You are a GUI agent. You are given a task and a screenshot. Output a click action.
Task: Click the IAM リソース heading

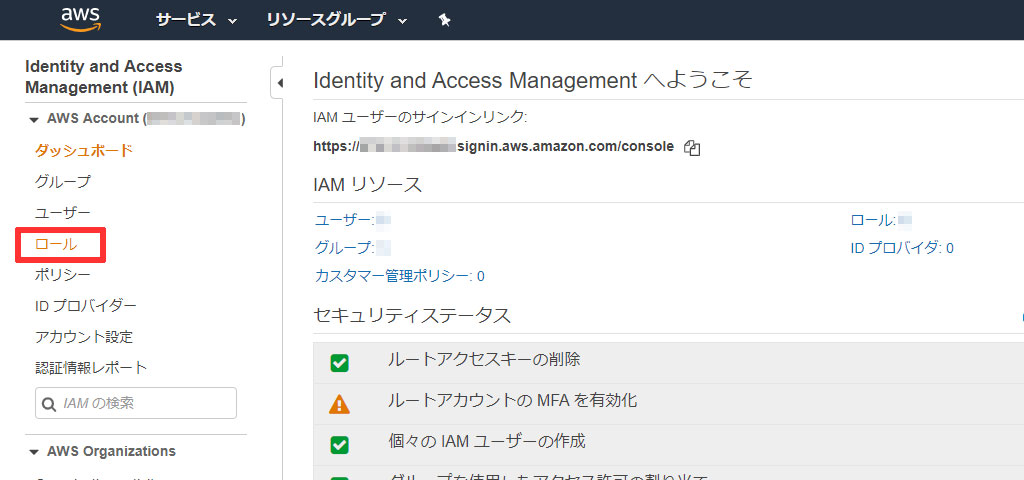coord(368,185)
